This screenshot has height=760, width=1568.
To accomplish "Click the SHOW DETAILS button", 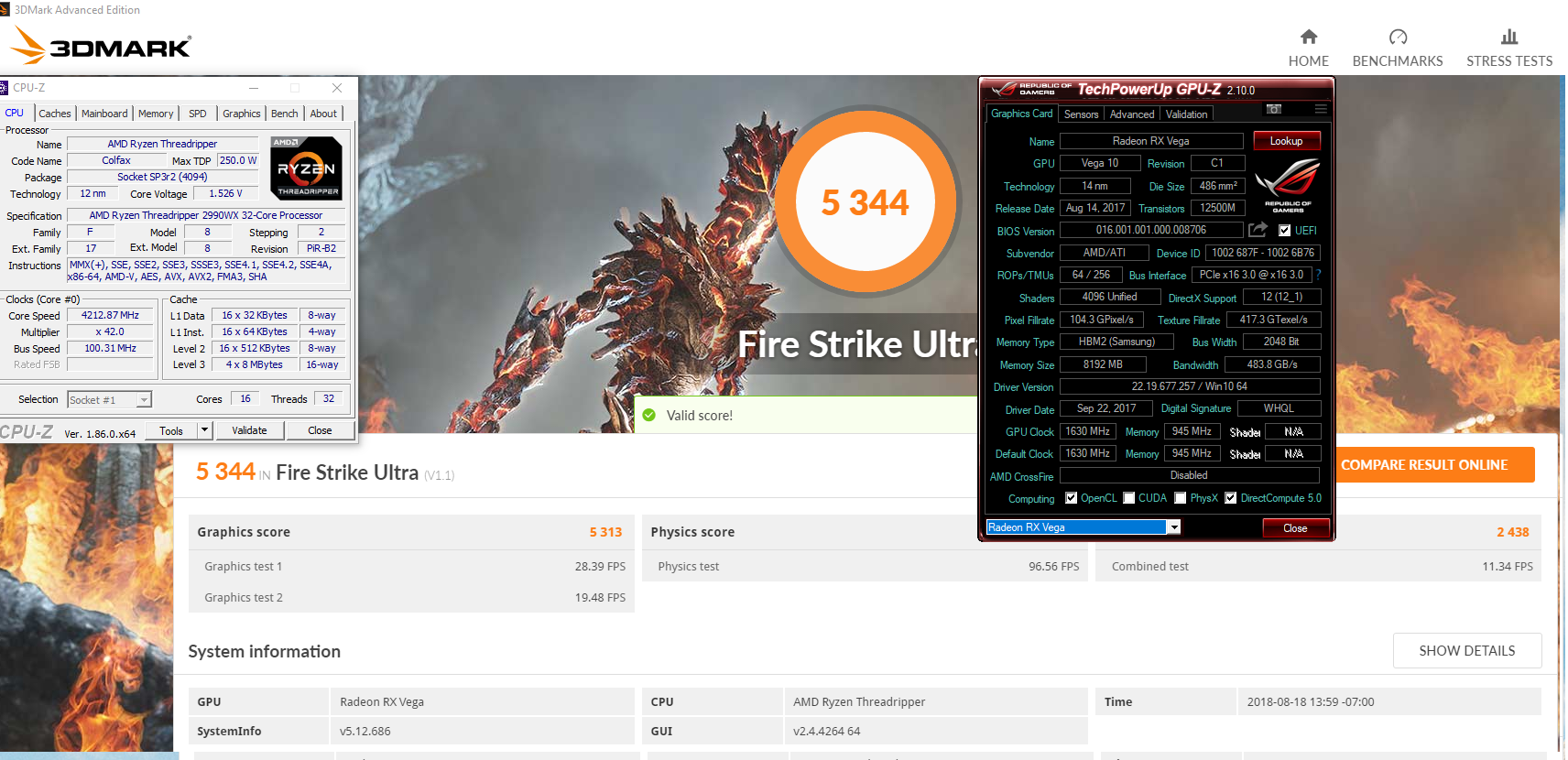I will 1467,650.
